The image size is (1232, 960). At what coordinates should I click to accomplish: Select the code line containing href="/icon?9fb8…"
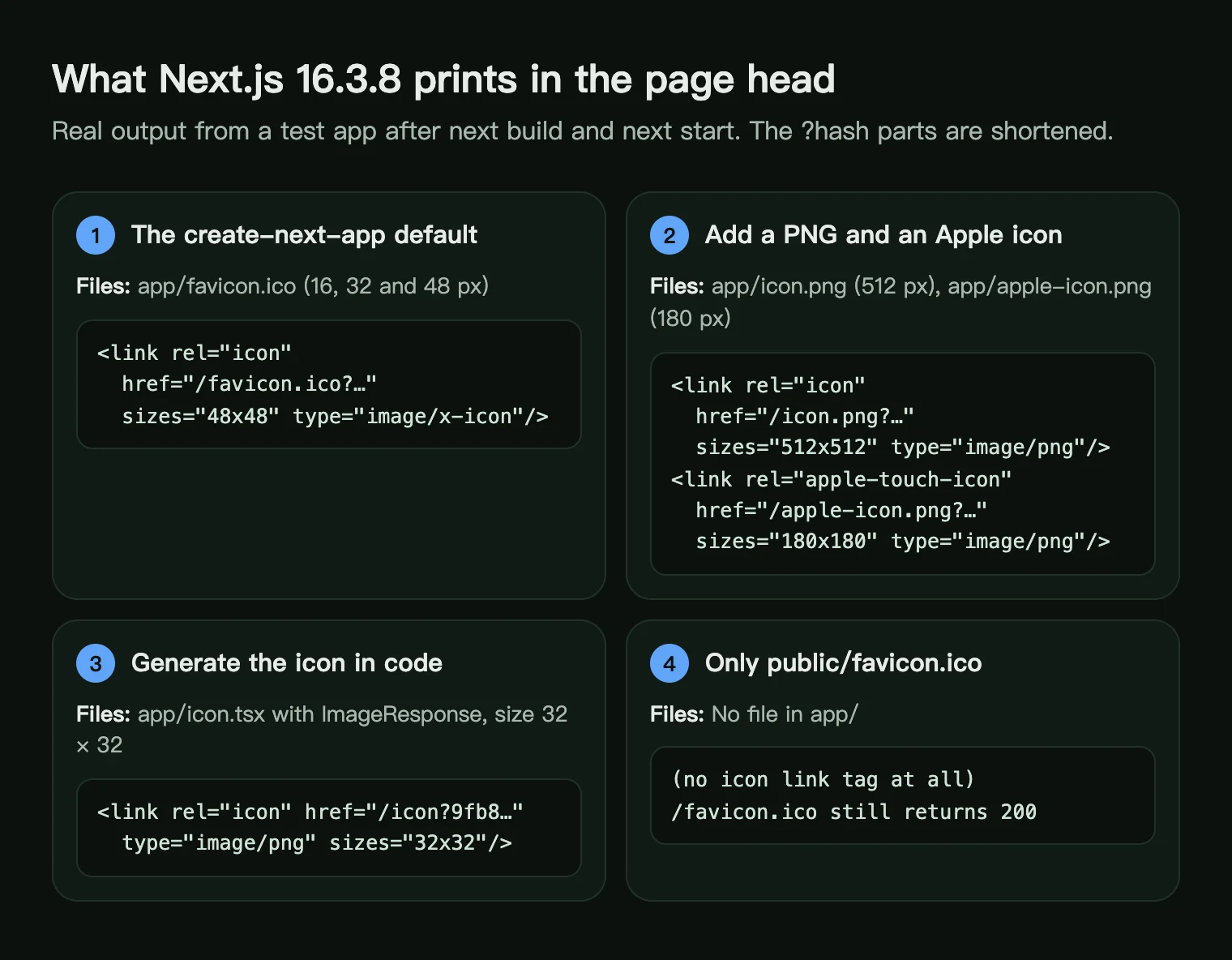[310, 812]
